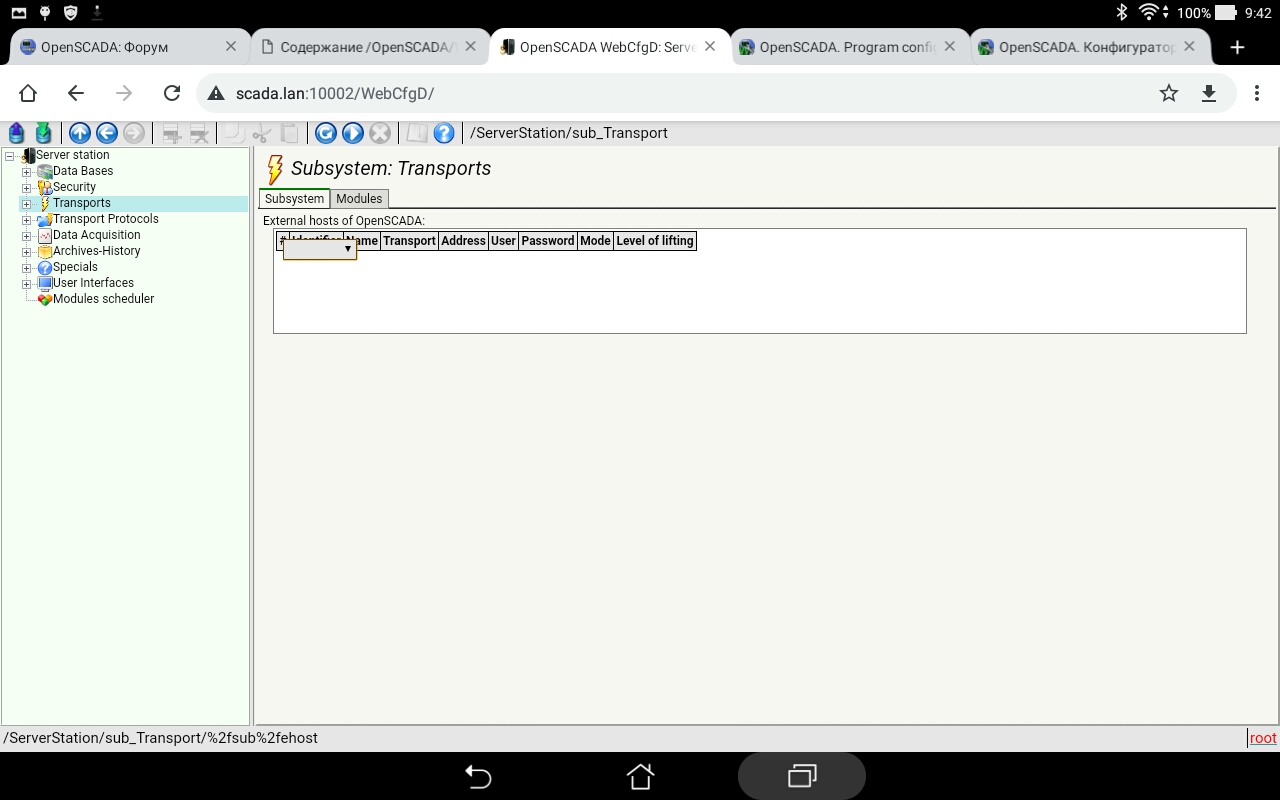Image resolution: width=1280 pixels, height=800 pixels.
Task: Expand the Data Bases tree node
Action: (27, 171)
